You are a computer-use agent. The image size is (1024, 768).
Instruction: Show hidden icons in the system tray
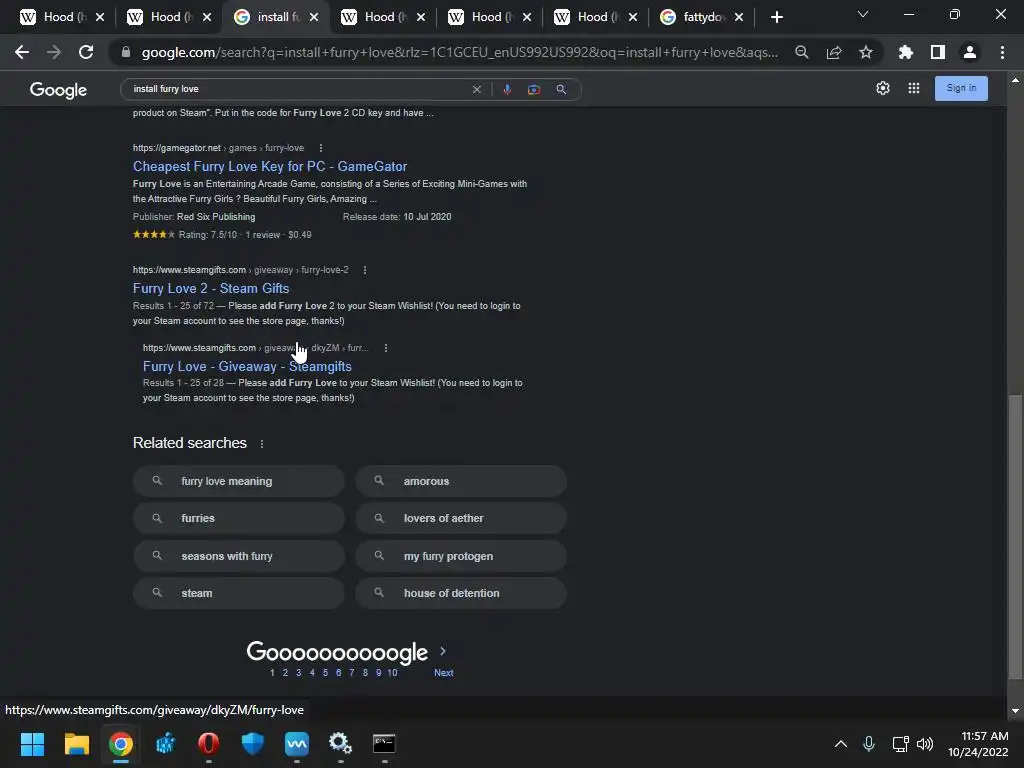[840, 744]
